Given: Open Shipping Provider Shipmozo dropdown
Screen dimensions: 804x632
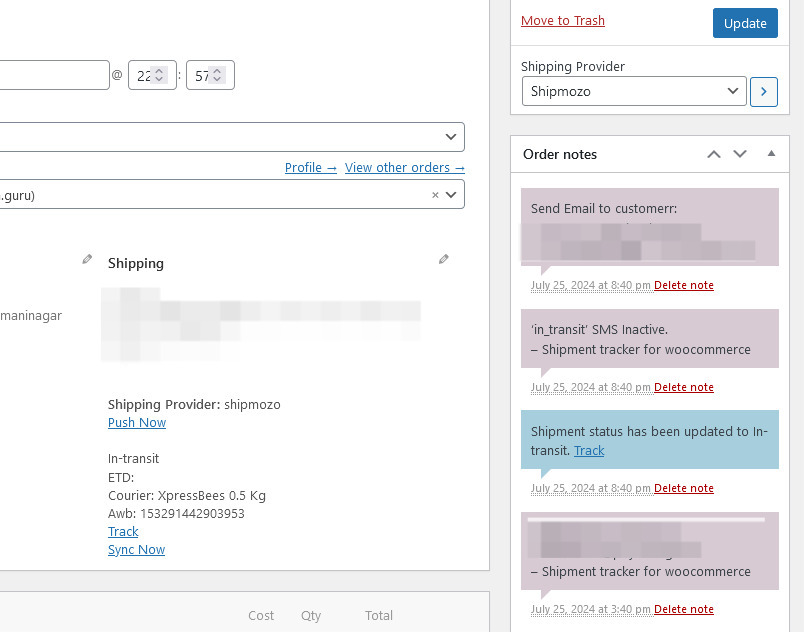Looking at the screenshot, I should [634, 91].
